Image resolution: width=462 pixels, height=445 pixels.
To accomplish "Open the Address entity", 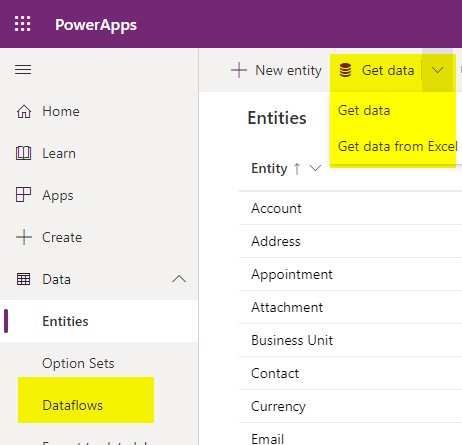I will click(276, 241).
